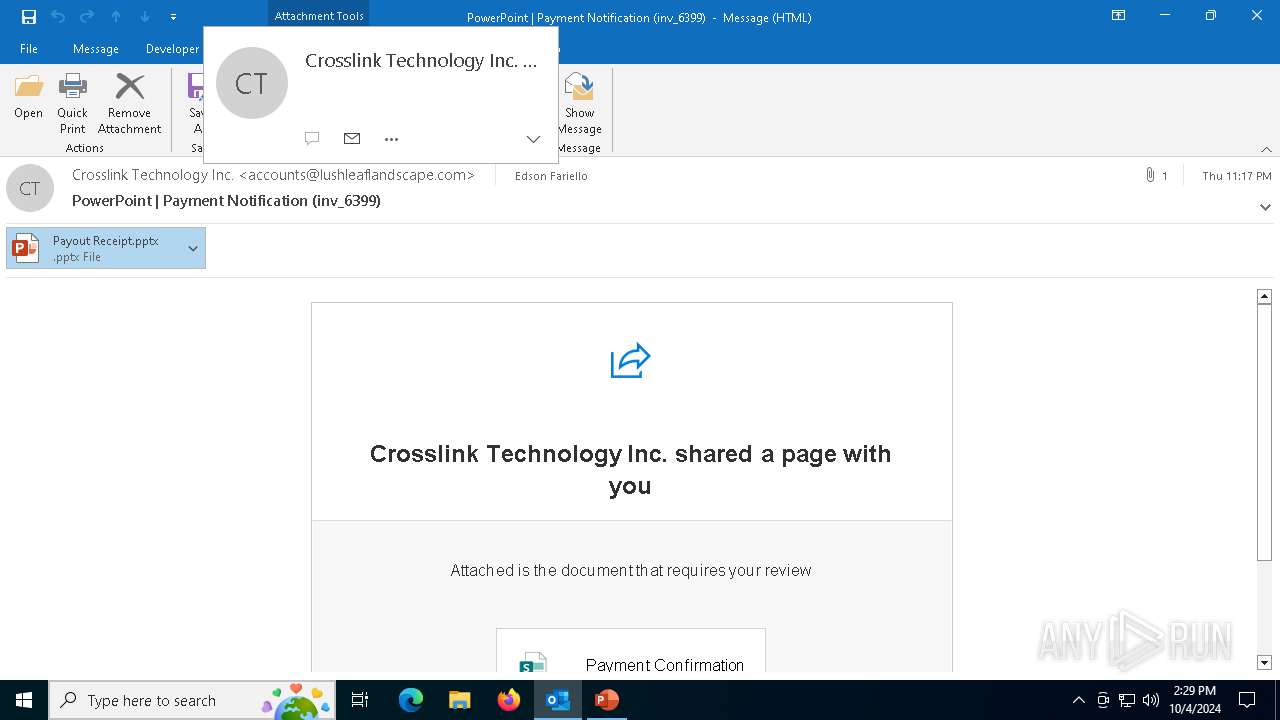Click Crosslink Technology Inc. name in contact card
Image resolution: width=1280 pixels, height=720 pixels.
421,61
